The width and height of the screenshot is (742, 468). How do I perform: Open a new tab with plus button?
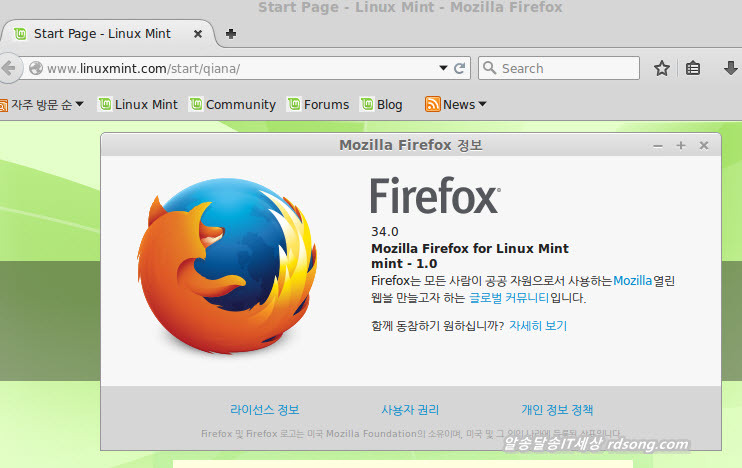[x=231, y=33]
